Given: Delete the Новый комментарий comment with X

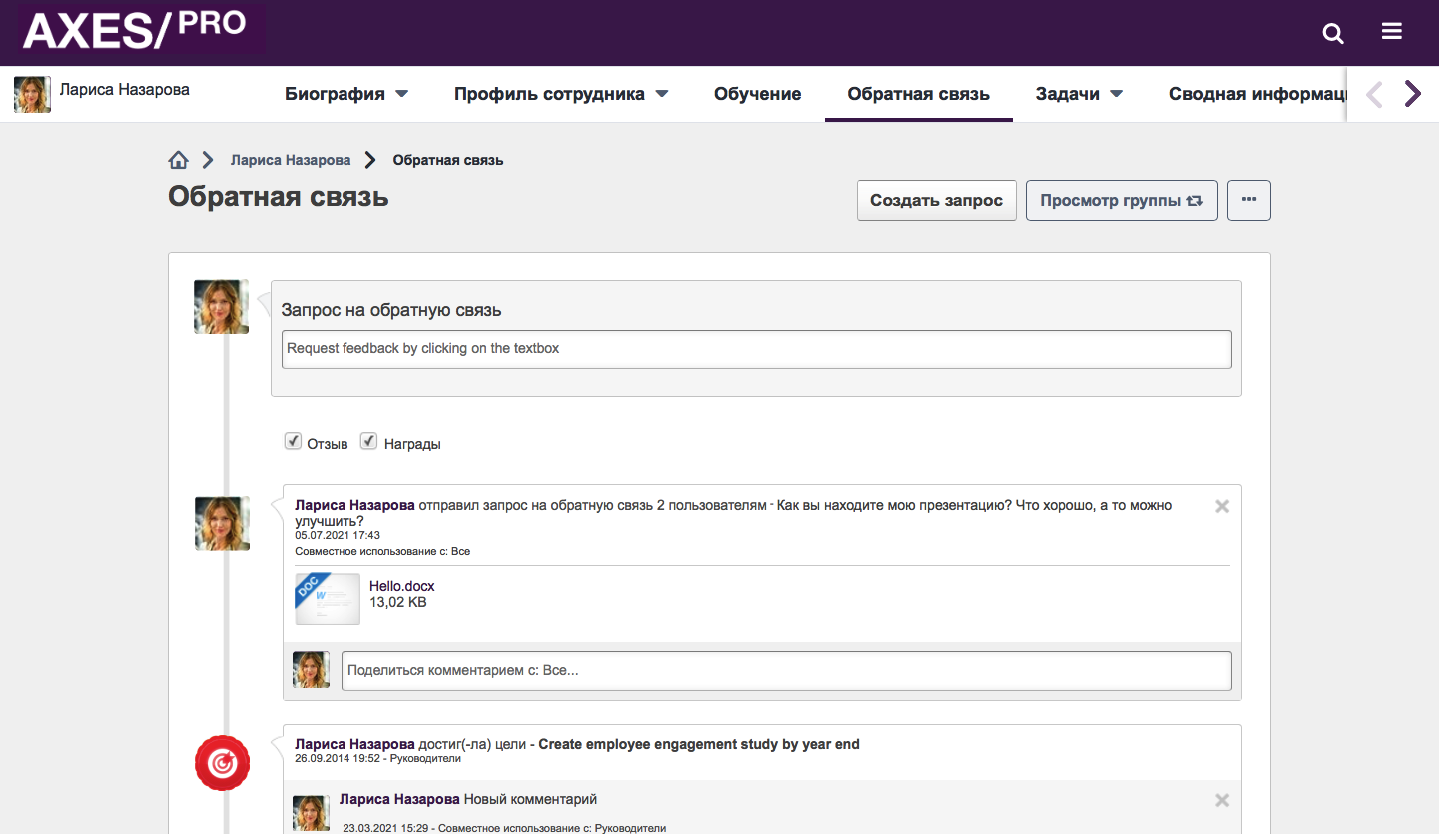Looking at the screenshot, I should pos(1222,800).
